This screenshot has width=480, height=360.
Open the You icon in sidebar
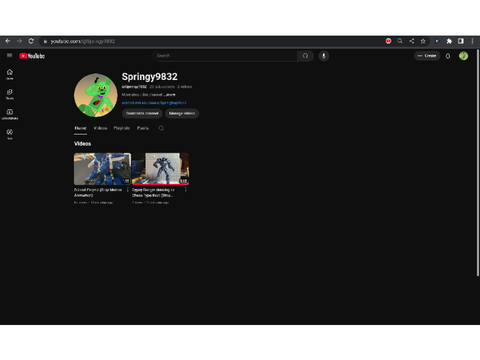pyautogui.click(x=10, y=134)
